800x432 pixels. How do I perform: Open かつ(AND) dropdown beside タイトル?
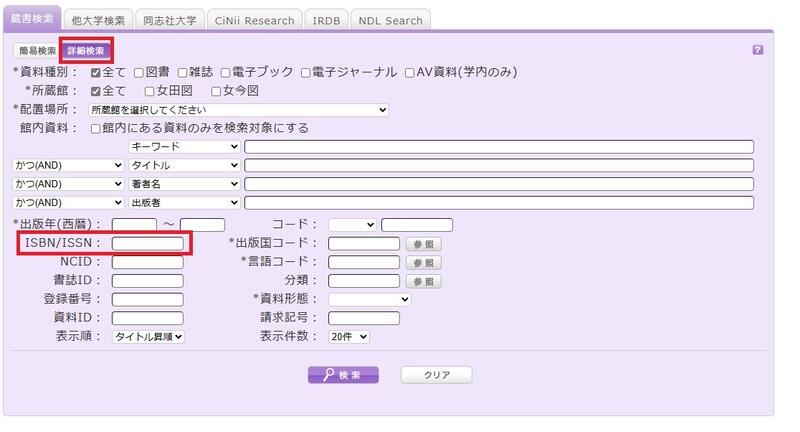[x=68, y=165]
